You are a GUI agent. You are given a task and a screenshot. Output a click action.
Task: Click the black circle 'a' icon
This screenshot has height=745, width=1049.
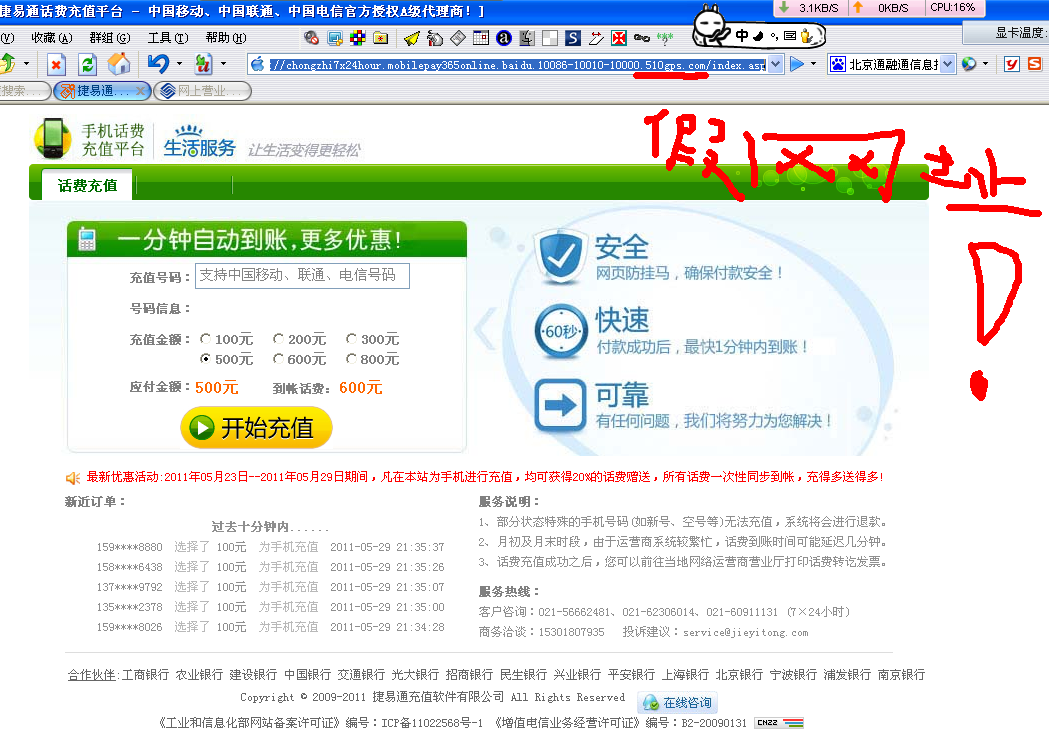pos(504,38)
